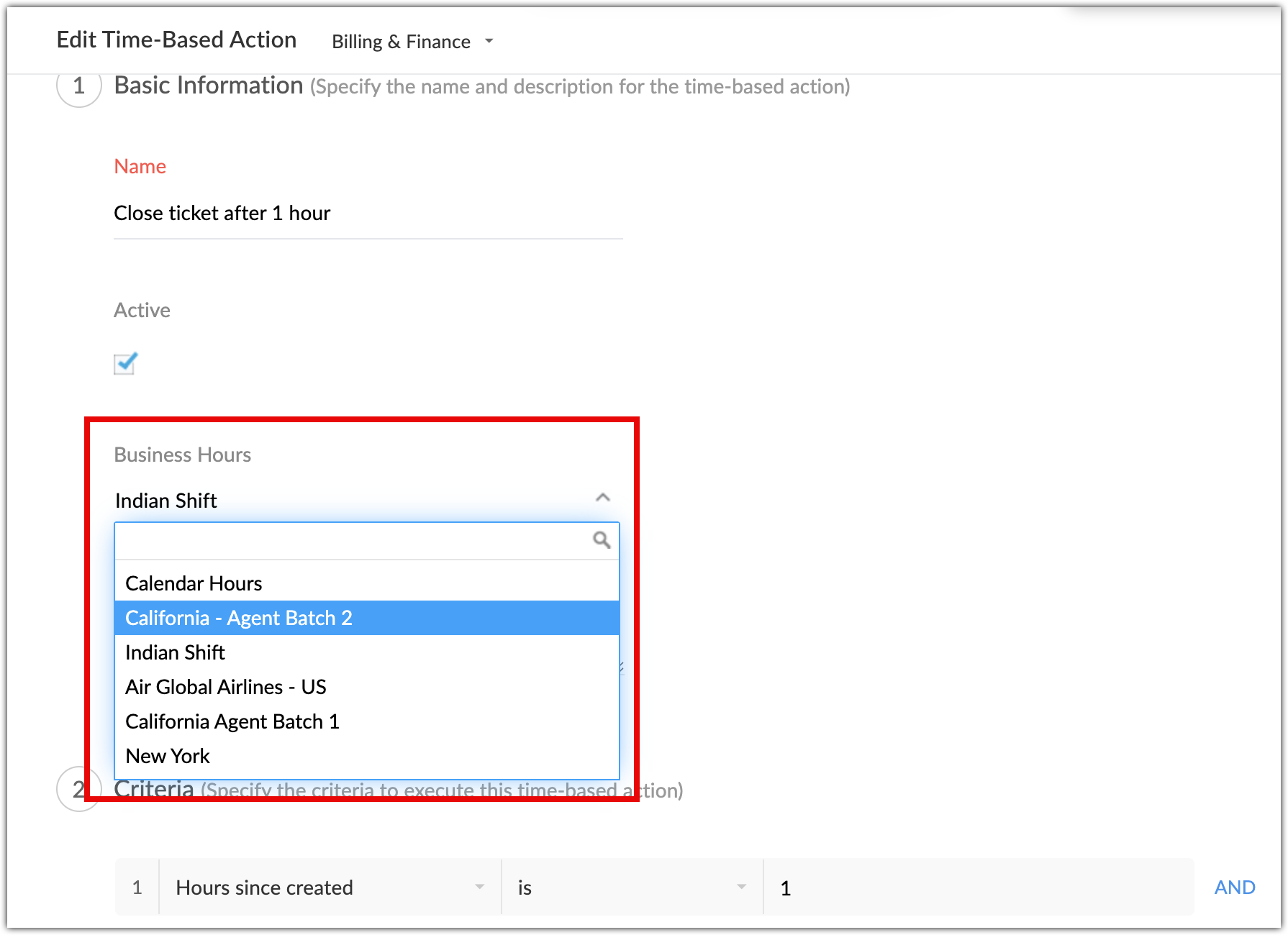The width and height of the screenshot is (1288, 935).
Task: Click the search magnifier icon in dropdown
Action: [602, 540]
